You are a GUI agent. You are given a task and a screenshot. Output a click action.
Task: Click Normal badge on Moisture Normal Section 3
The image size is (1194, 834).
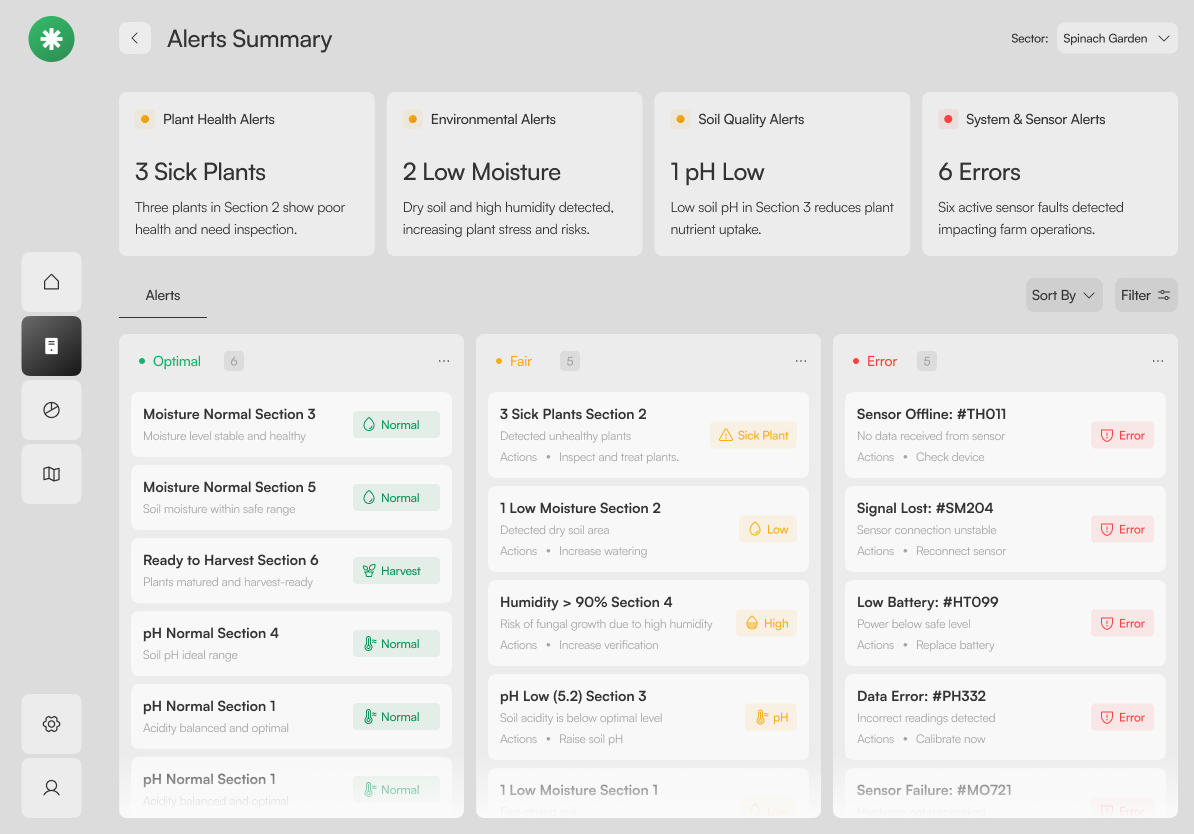[x=396, y=424]
